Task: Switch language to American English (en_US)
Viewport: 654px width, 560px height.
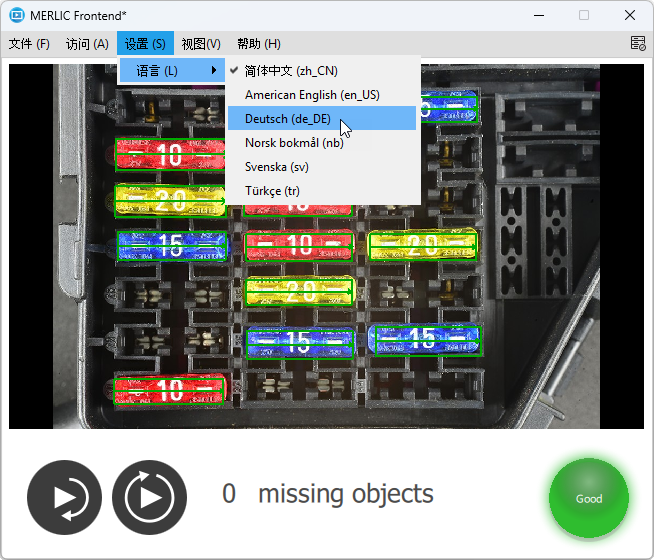Action: 312,94
